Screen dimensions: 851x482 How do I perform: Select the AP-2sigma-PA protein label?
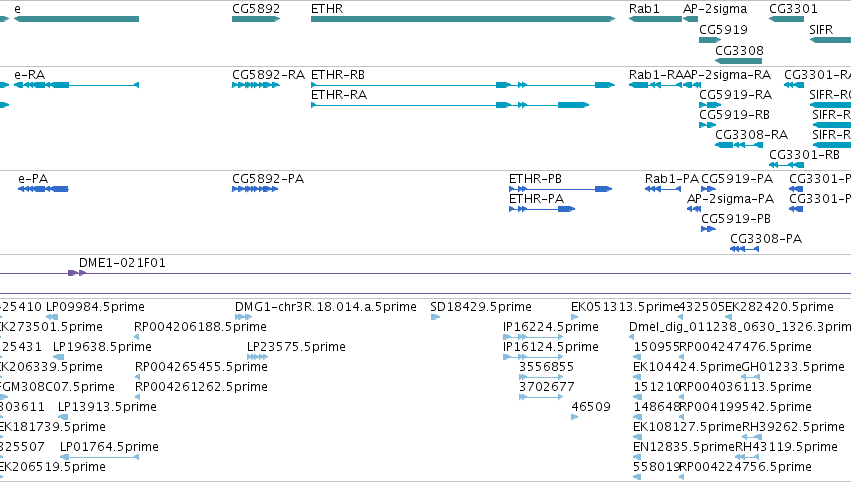731,199
